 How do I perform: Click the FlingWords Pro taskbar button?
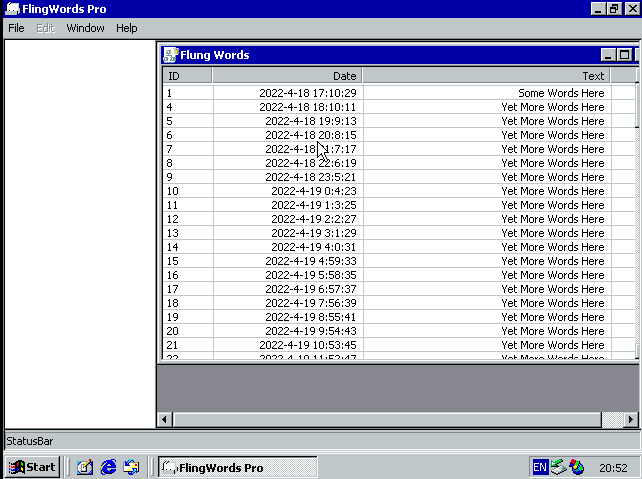(x=237, y=467)
